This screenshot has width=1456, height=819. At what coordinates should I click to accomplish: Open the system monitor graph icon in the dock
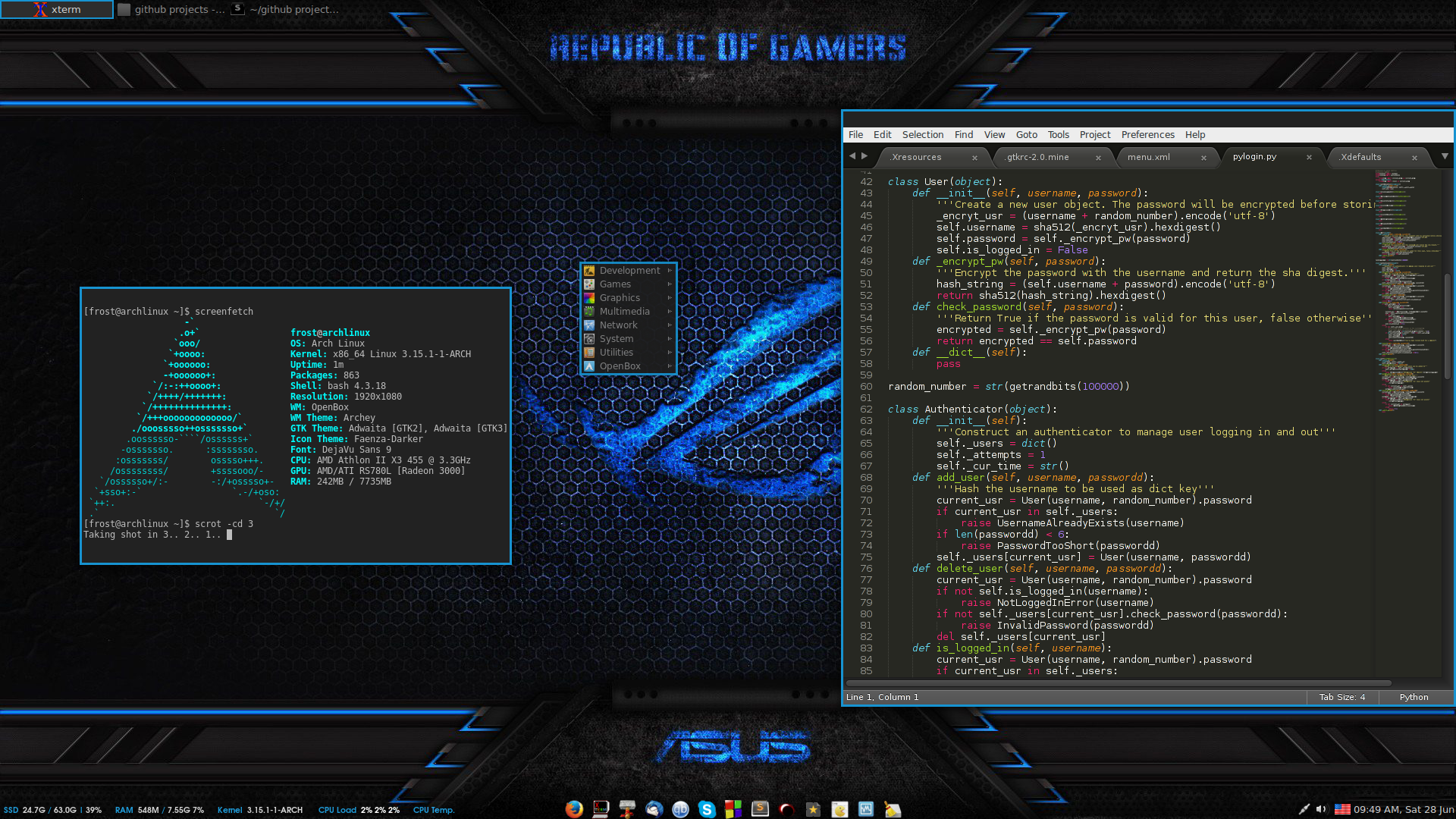(866, 809)
